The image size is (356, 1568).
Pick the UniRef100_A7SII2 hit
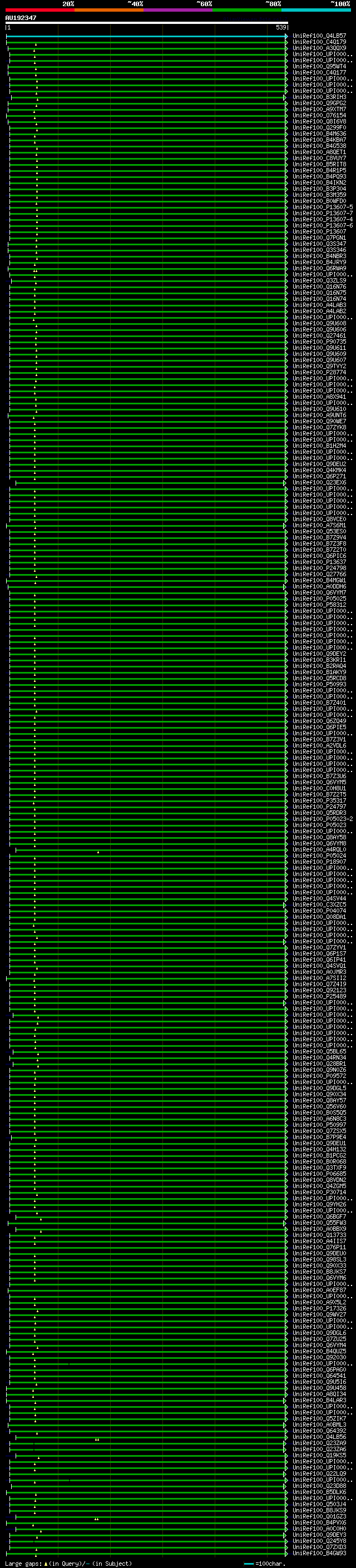pos(319,978)
